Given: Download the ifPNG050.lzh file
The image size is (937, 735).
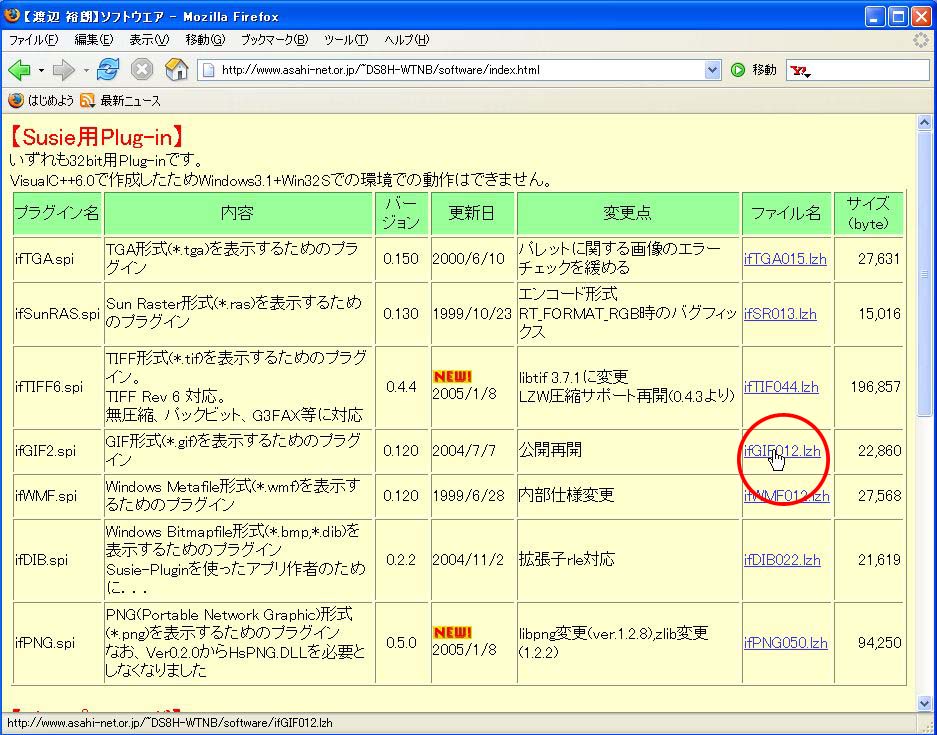Looking at the screenshot, I should tap(786, 643).
